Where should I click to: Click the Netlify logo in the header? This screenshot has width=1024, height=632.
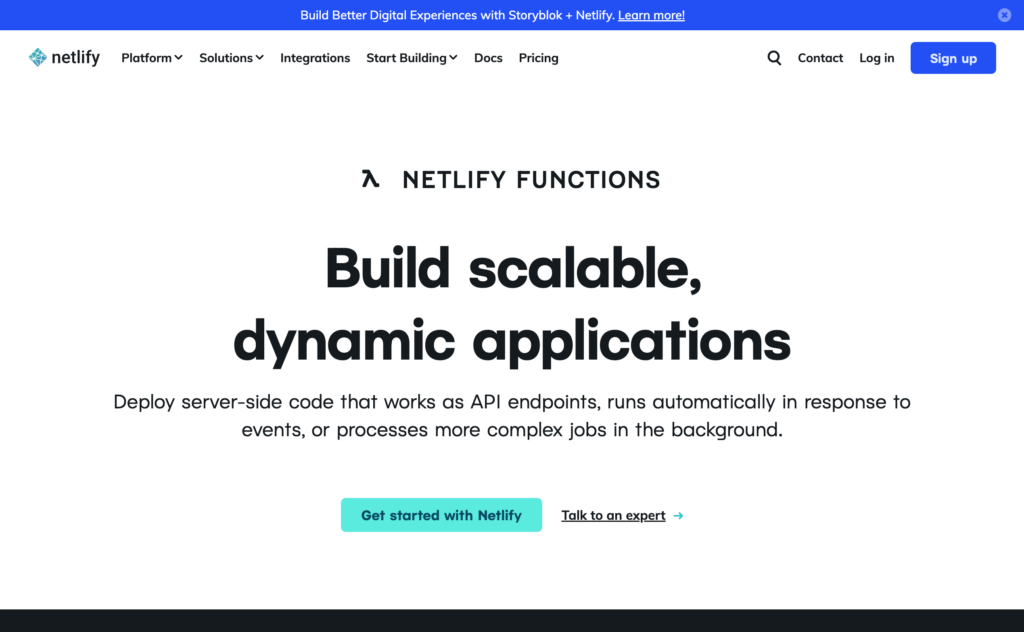(x=65, y=58)
